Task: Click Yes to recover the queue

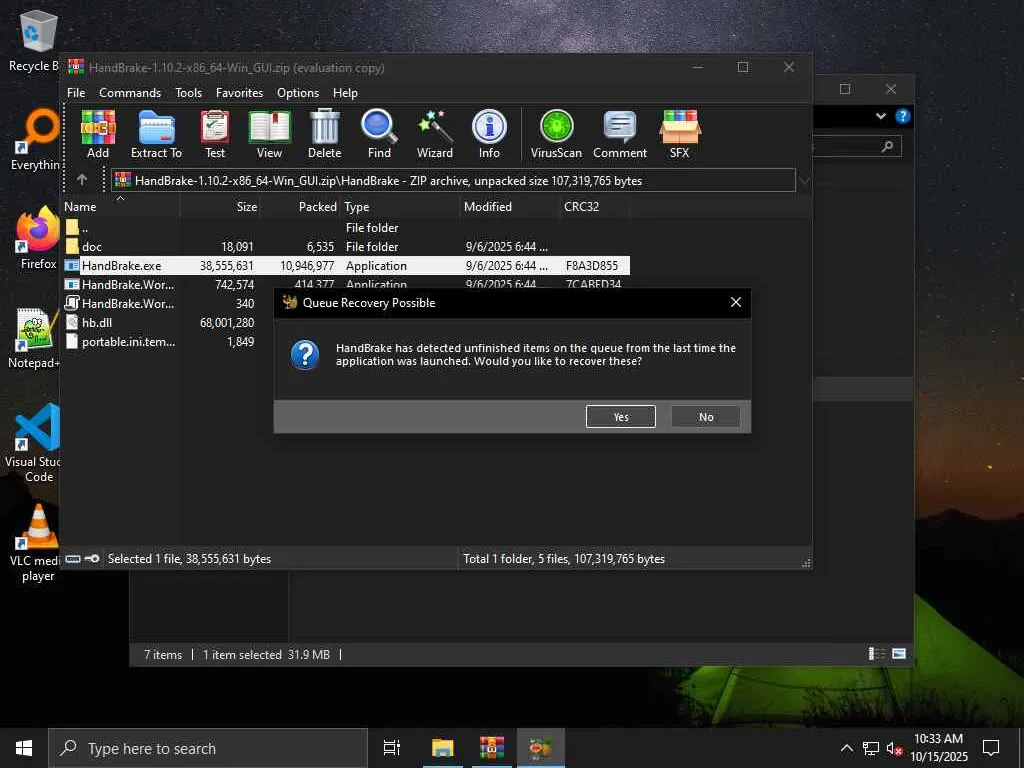Action: coord(620,417)
